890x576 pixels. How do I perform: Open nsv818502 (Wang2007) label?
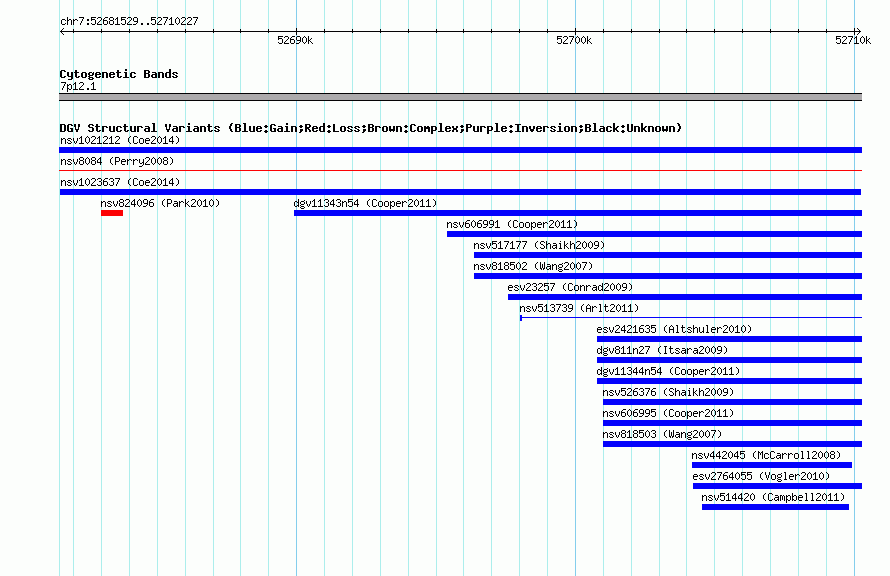pyautogui.click(x=533, y=266)
